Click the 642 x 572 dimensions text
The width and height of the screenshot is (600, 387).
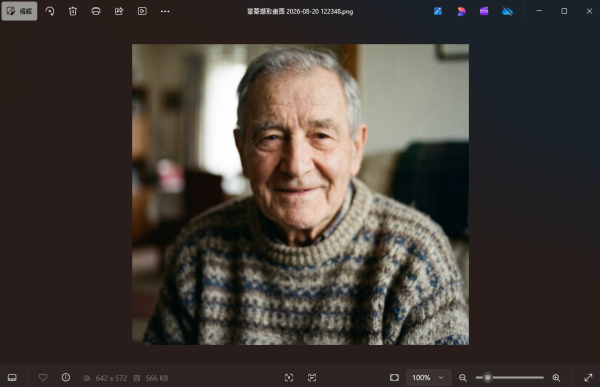tap(111, 378)
